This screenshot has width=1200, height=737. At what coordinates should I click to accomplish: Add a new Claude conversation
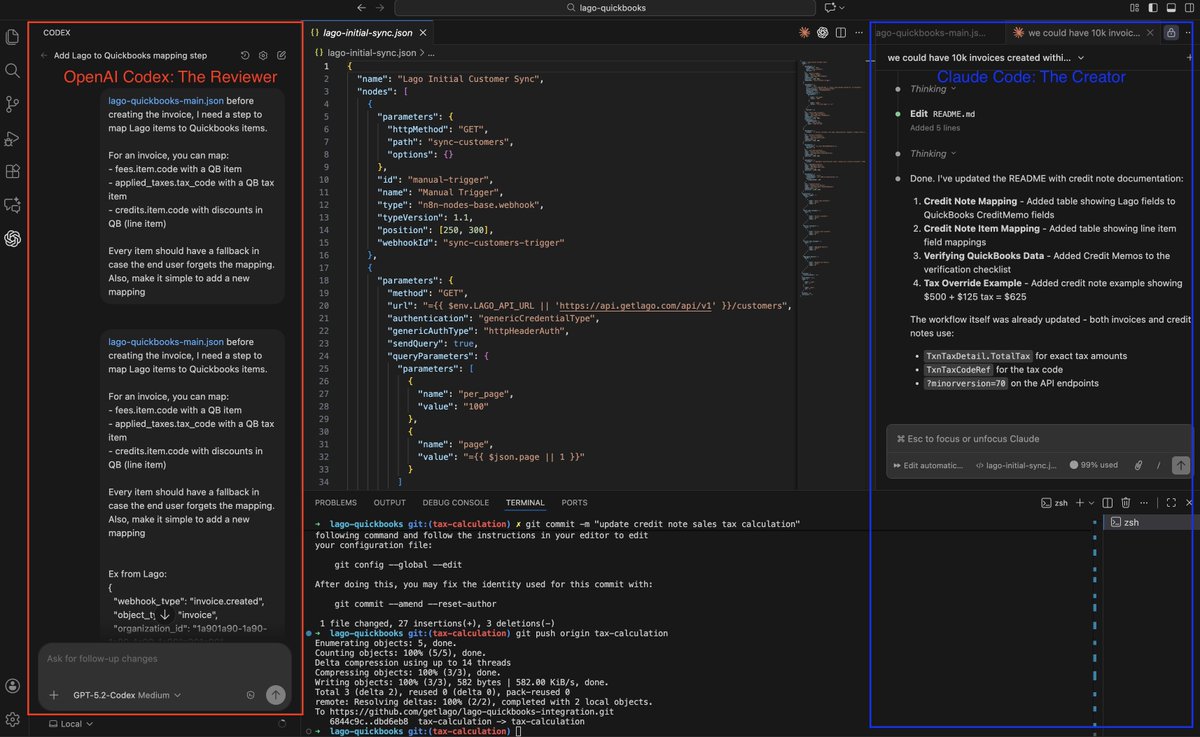tap(1189, 57)
